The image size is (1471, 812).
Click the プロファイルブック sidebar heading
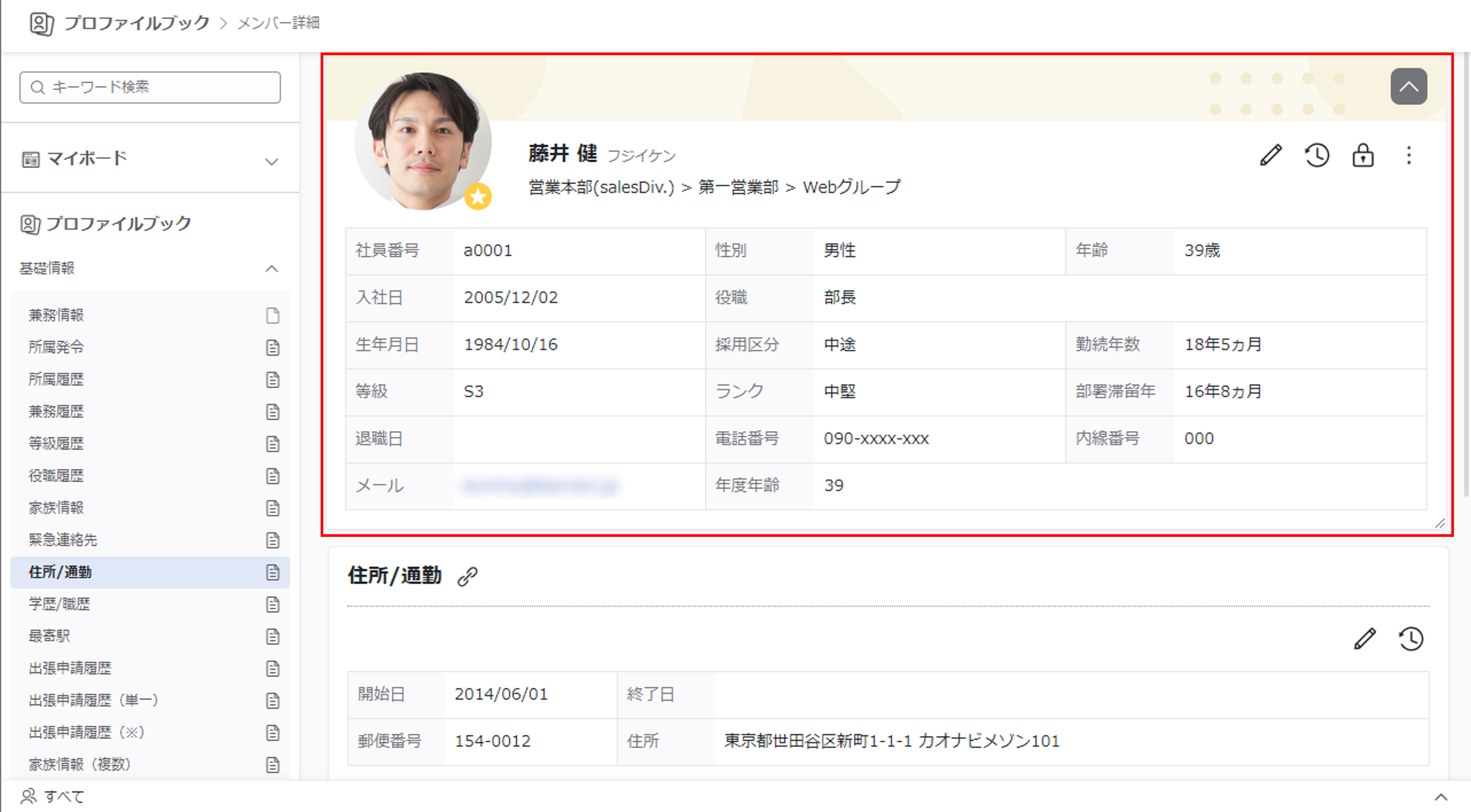(118, 224)
